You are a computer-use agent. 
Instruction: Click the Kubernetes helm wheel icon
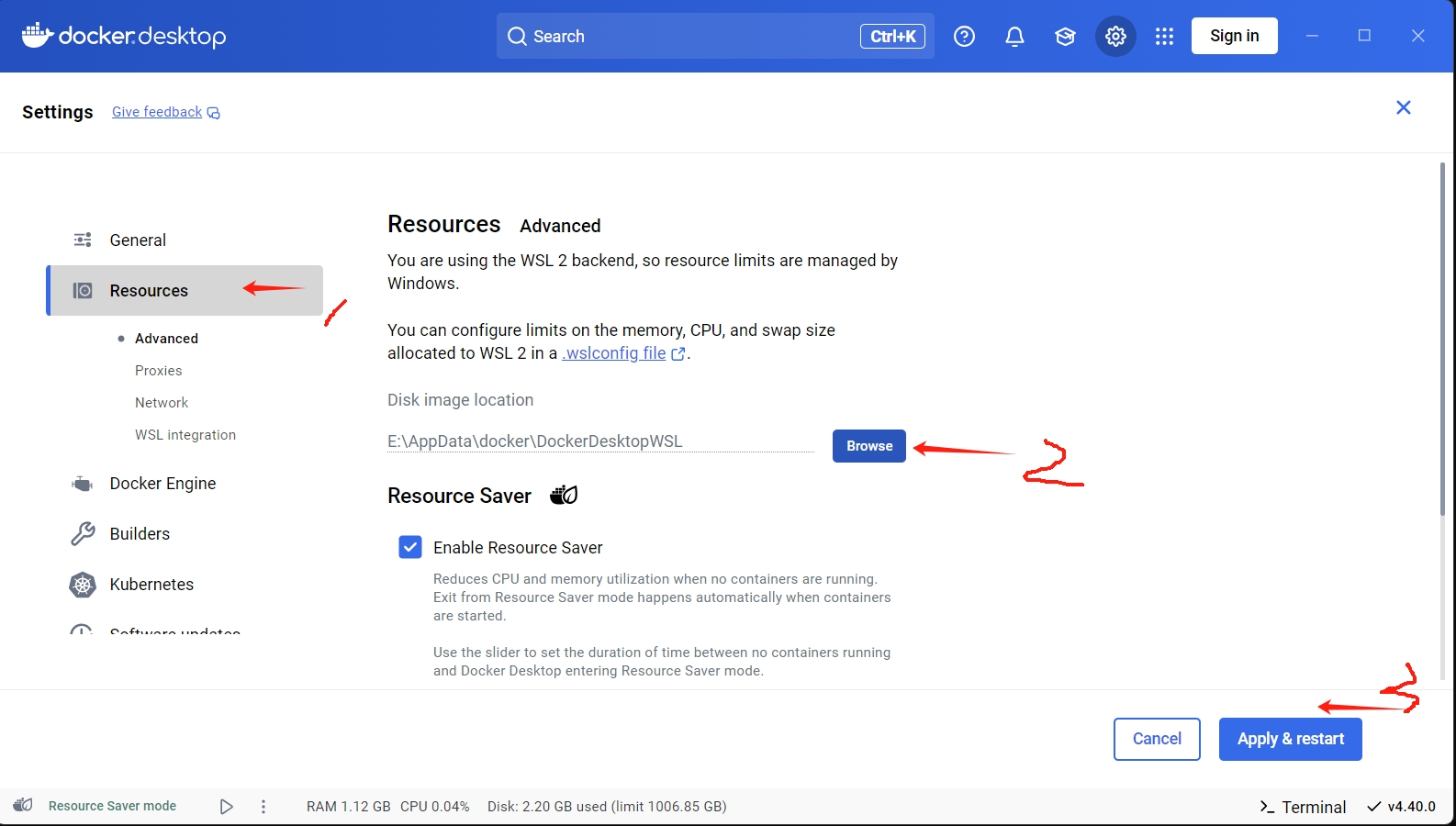(83, 585)
